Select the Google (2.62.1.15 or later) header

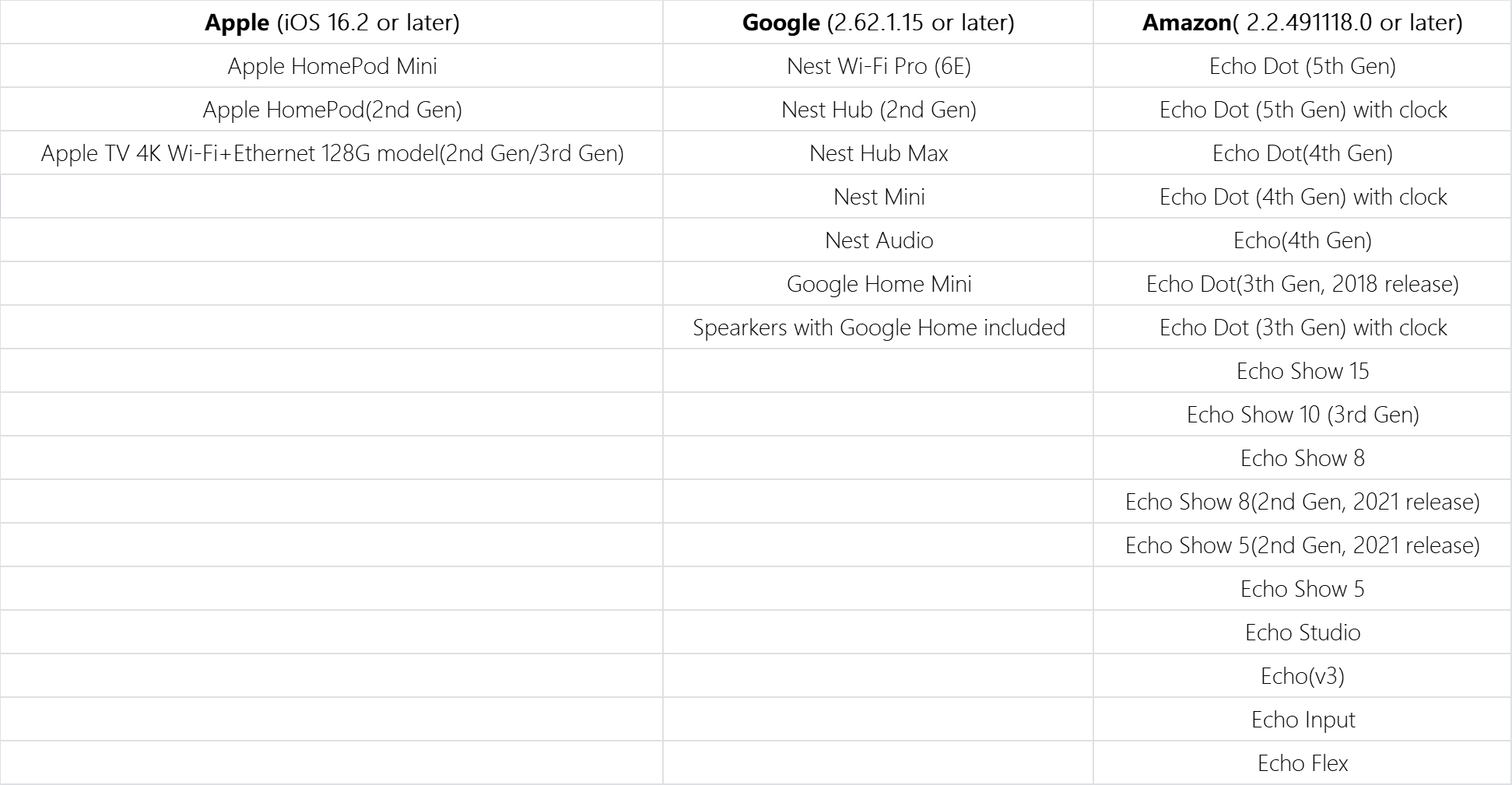(878, 23)
